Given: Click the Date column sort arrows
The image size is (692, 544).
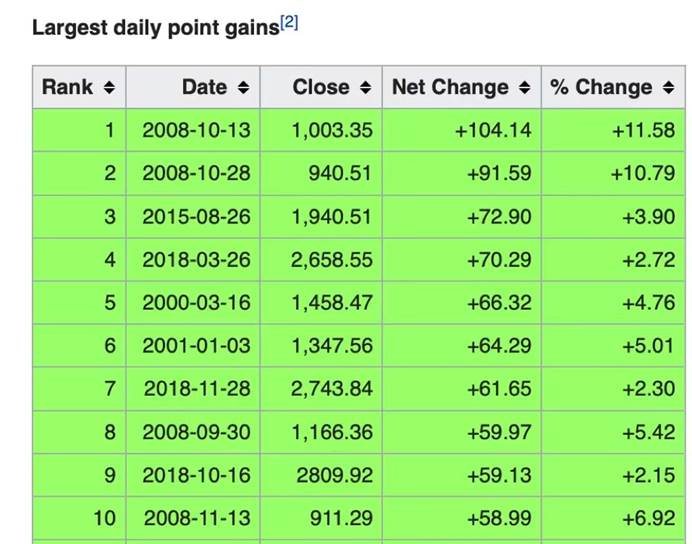Looking at the screenshot, I should [x=243, y=88].
